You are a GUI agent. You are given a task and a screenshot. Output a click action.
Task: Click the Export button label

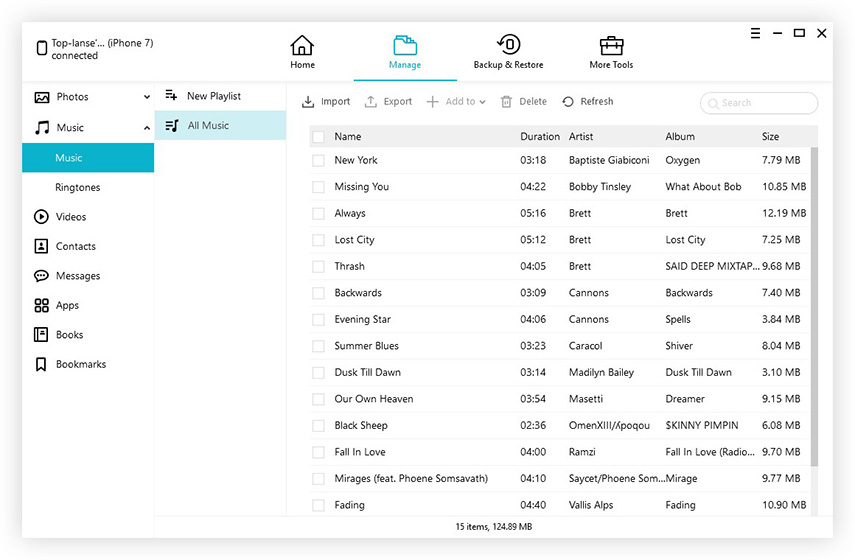[x=398, y=101]
